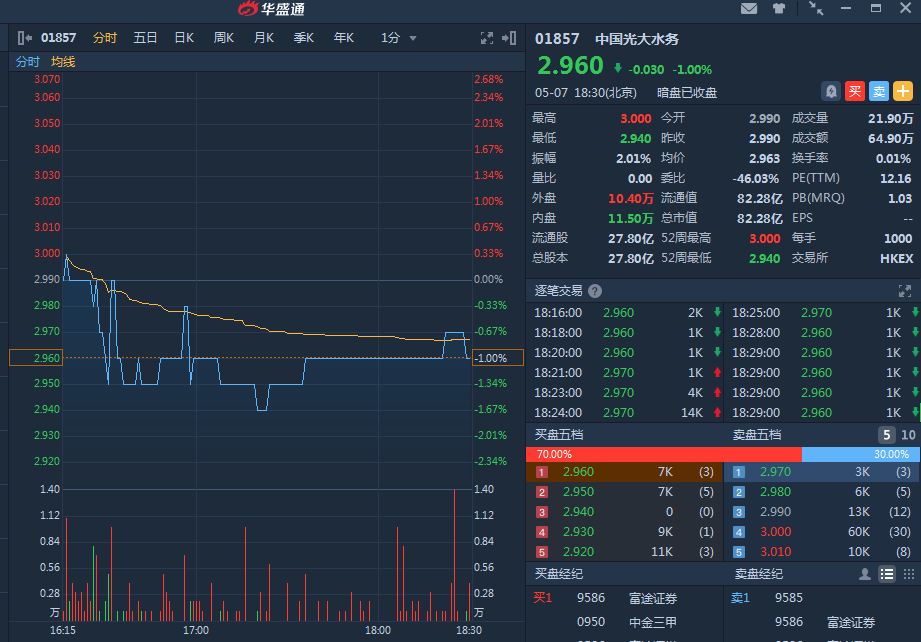The height and width of the screenshot is (642, 921).
Task: Click the 卖盘五档 header
Action: pyautogui.click(x=757, y=435)
